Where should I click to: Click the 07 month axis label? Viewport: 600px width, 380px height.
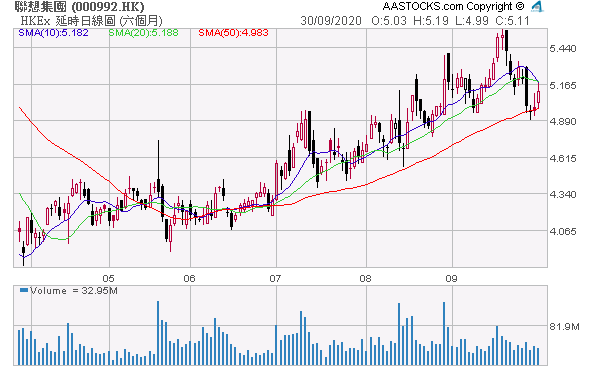(x=275, y=278)
